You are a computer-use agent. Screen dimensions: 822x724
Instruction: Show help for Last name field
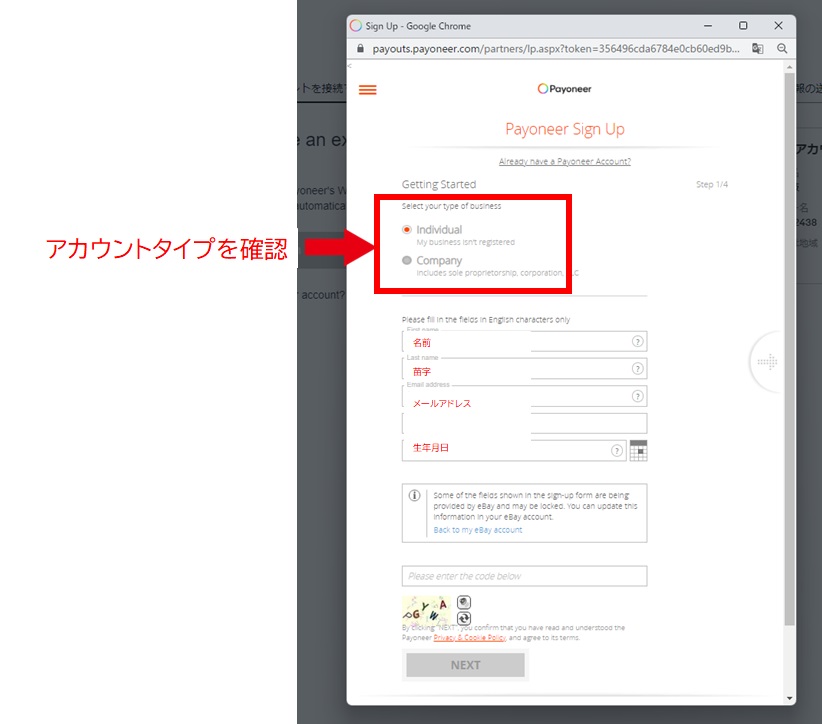coord(637,369)
